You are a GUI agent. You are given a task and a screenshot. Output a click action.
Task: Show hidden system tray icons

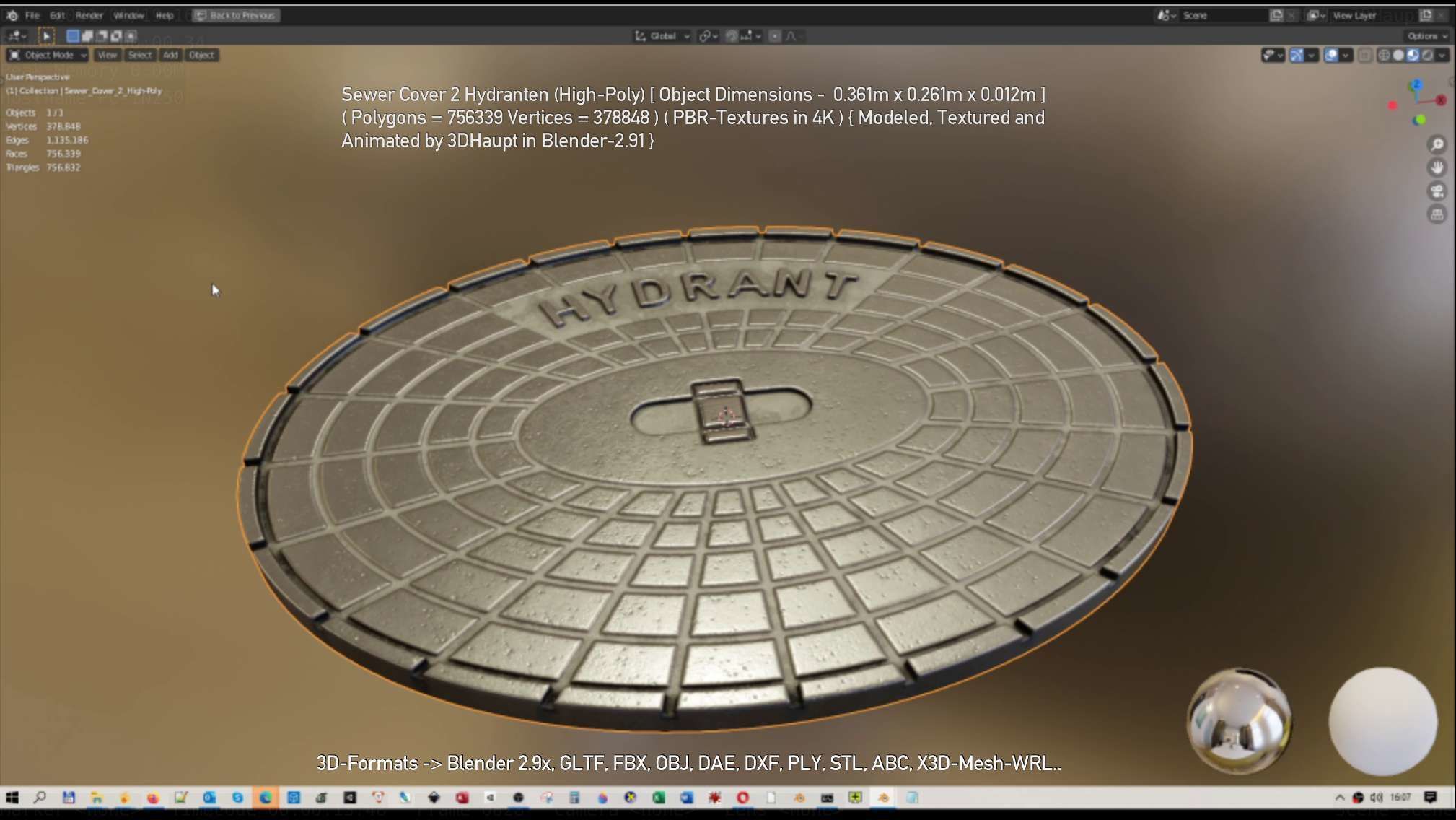1340,798
